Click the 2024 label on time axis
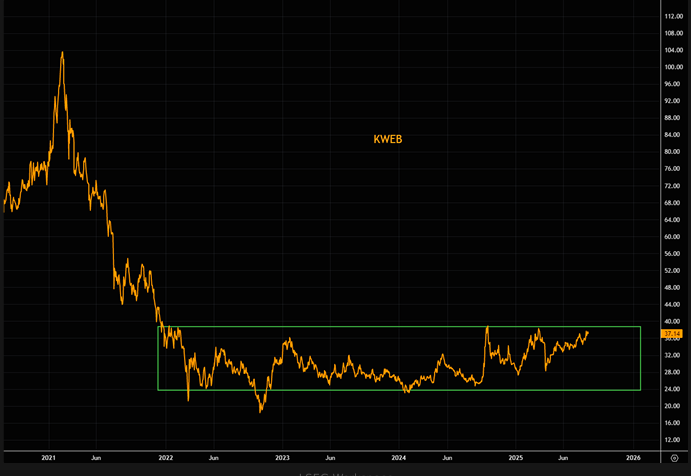The image size is (691, 476). pyautogui.click(x=399, y=457)
